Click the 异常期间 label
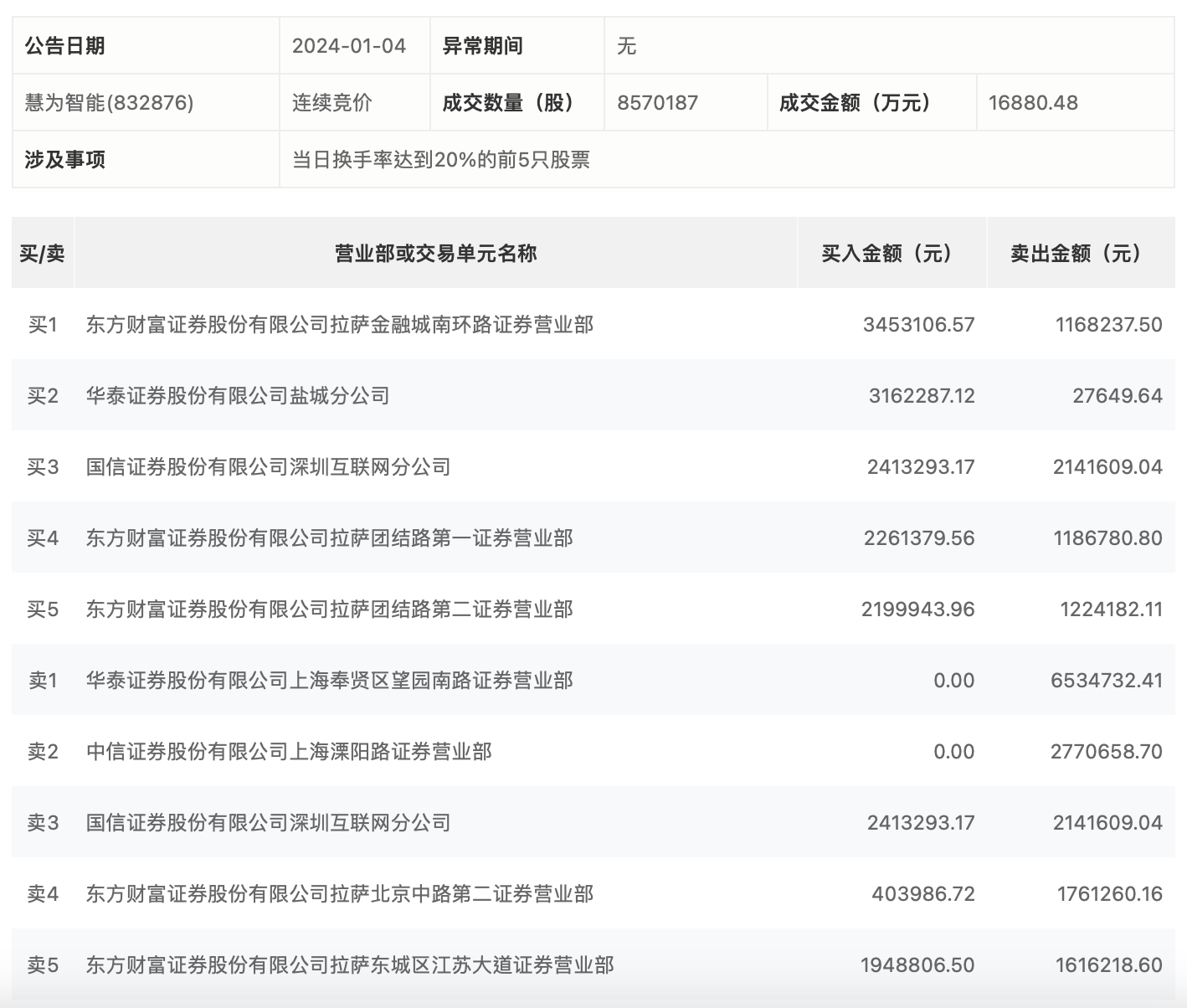Viewport: 1187px width, 1008px height. 483,45
